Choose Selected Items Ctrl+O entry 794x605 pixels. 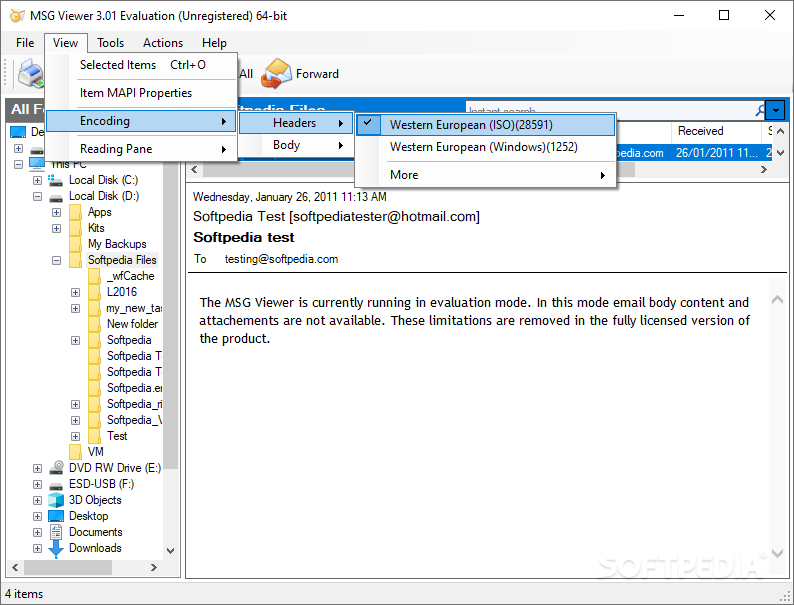pos(141,65)
